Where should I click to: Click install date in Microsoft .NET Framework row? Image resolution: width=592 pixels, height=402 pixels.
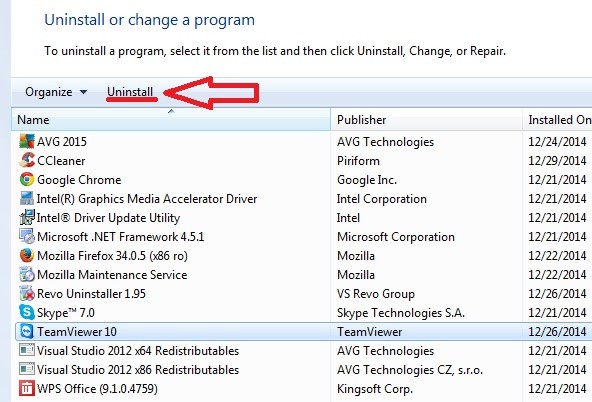(x=557, y=237)
